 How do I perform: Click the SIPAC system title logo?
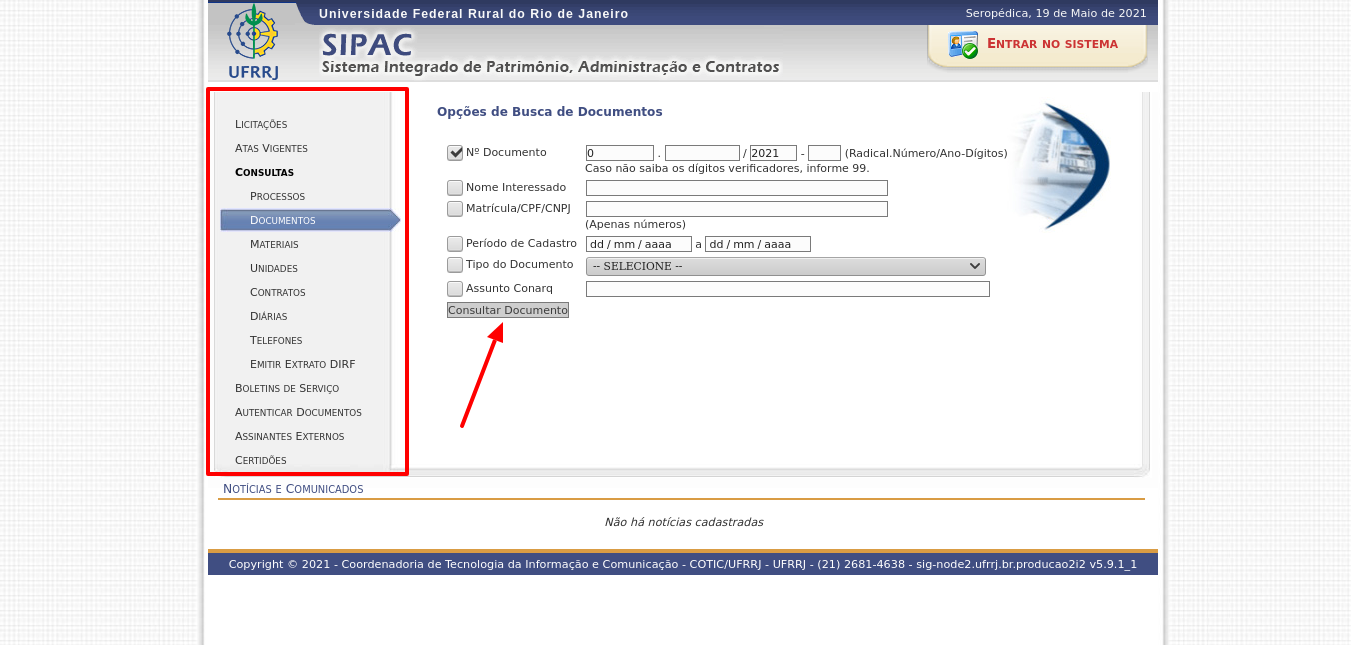click(x=367, y=45)
